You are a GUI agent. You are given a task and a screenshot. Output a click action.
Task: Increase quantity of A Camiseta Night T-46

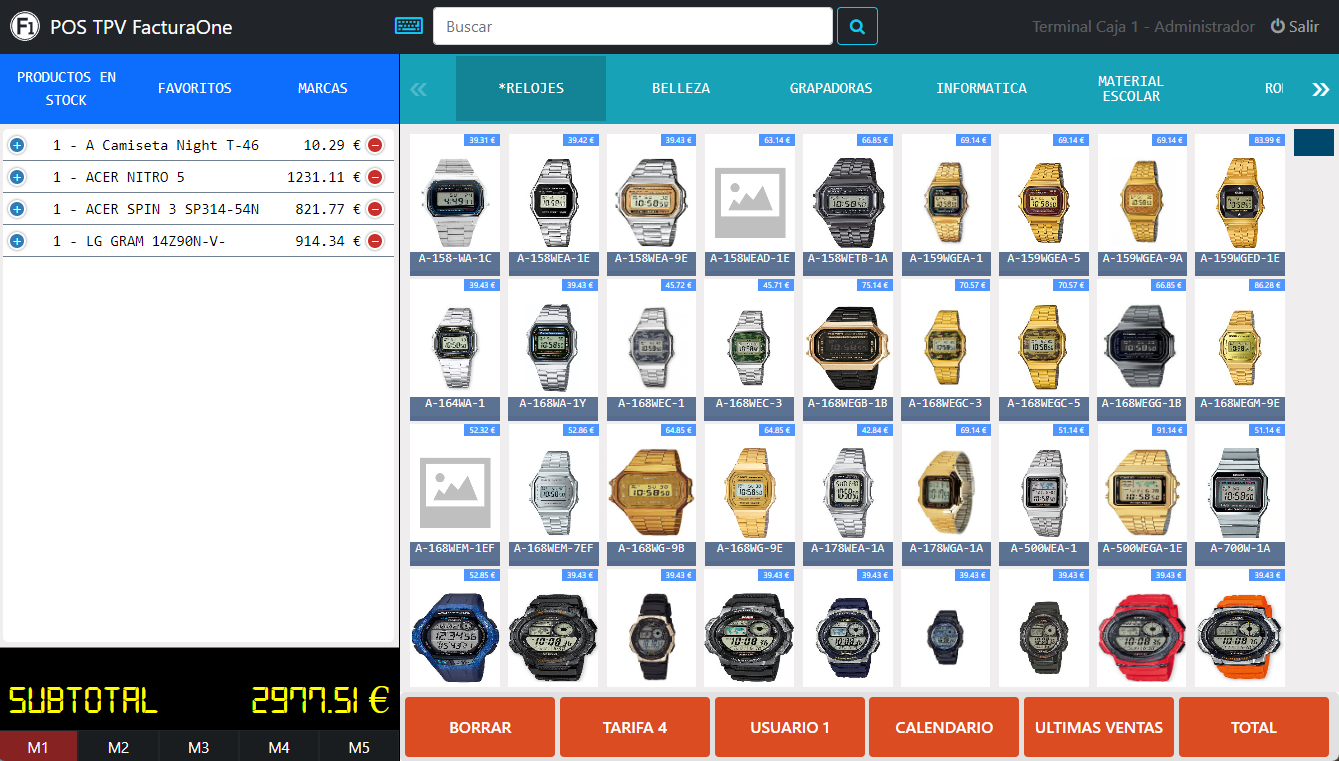point(16,145)
